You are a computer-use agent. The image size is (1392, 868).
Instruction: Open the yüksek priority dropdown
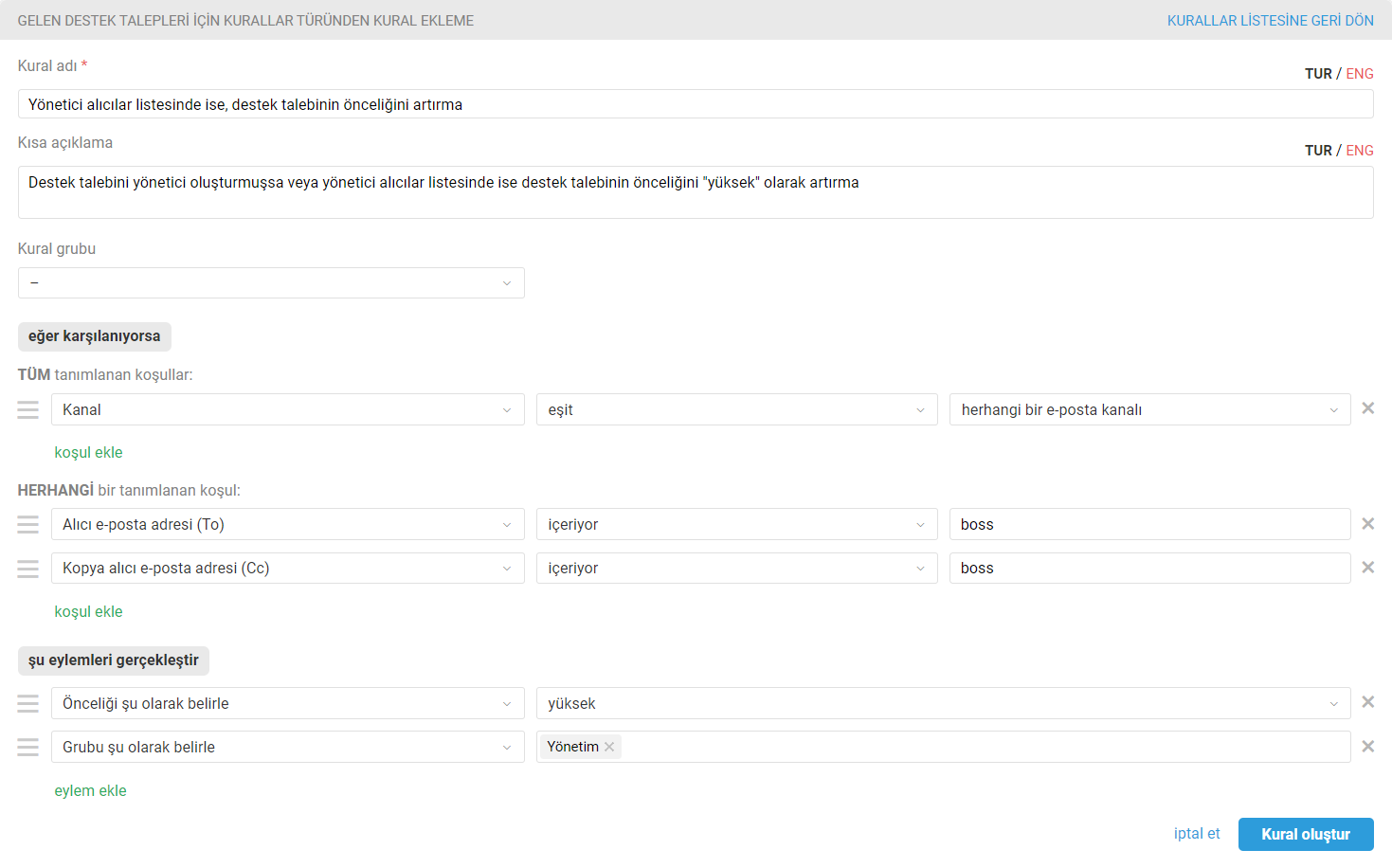click(943, 703)
